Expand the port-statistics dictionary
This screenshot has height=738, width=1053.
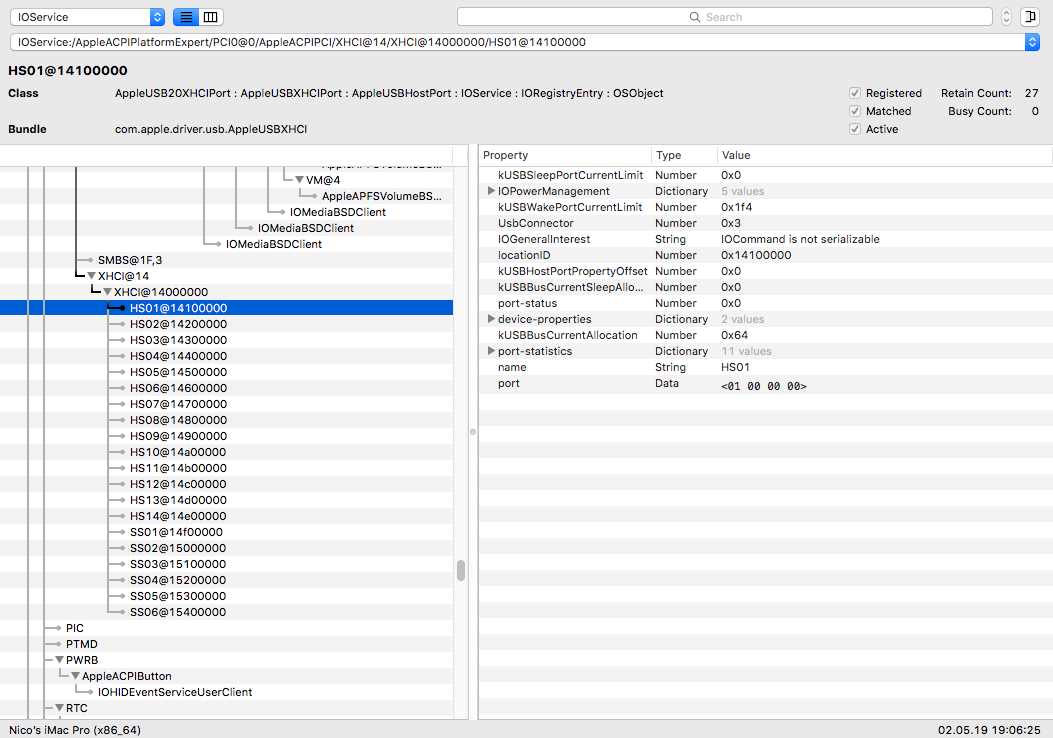click(x=491, y=351)
